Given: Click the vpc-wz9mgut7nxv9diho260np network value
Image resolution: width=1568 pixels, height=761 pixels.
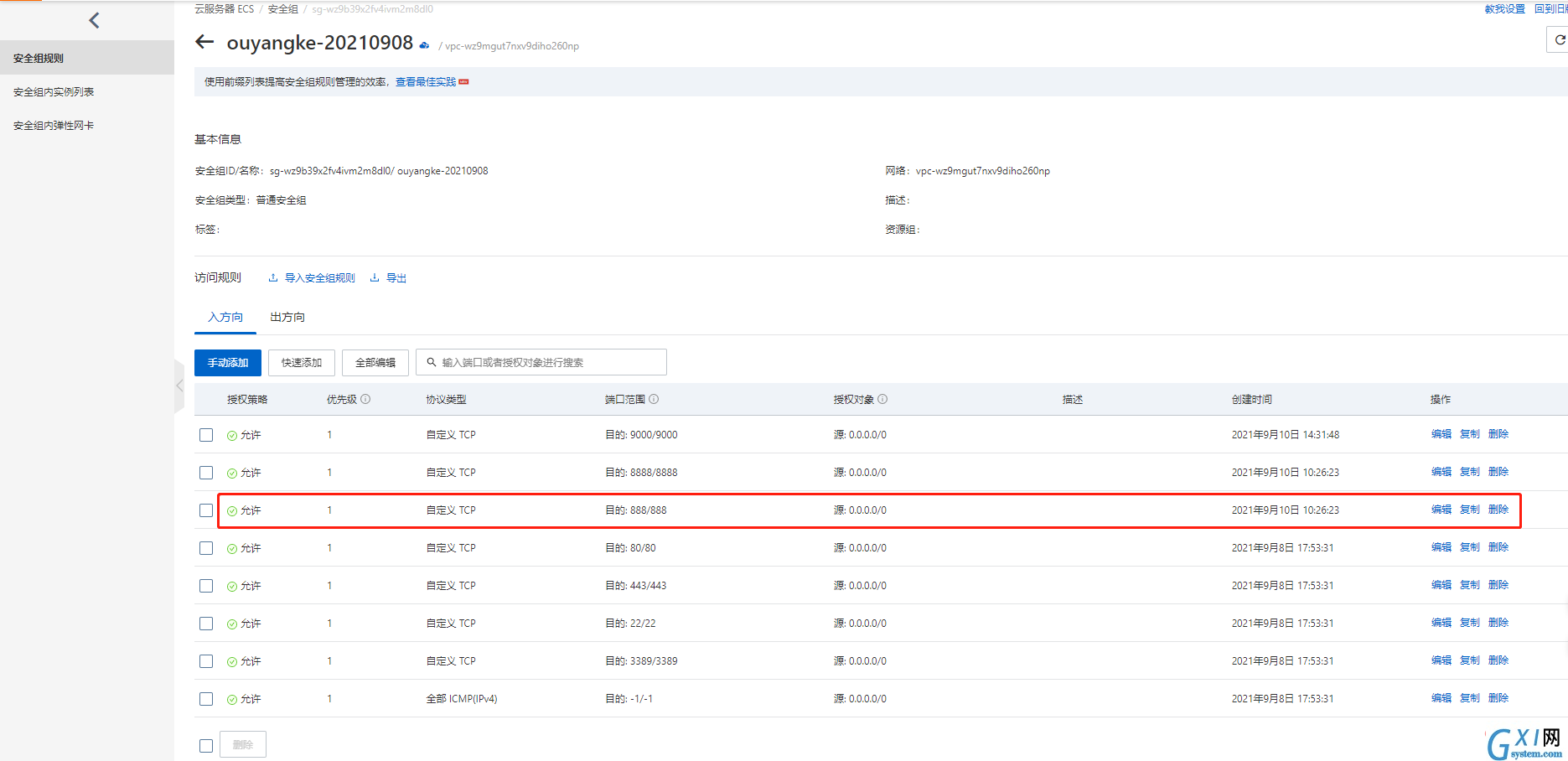Looking at the screenshot, I should pos(982,171).
